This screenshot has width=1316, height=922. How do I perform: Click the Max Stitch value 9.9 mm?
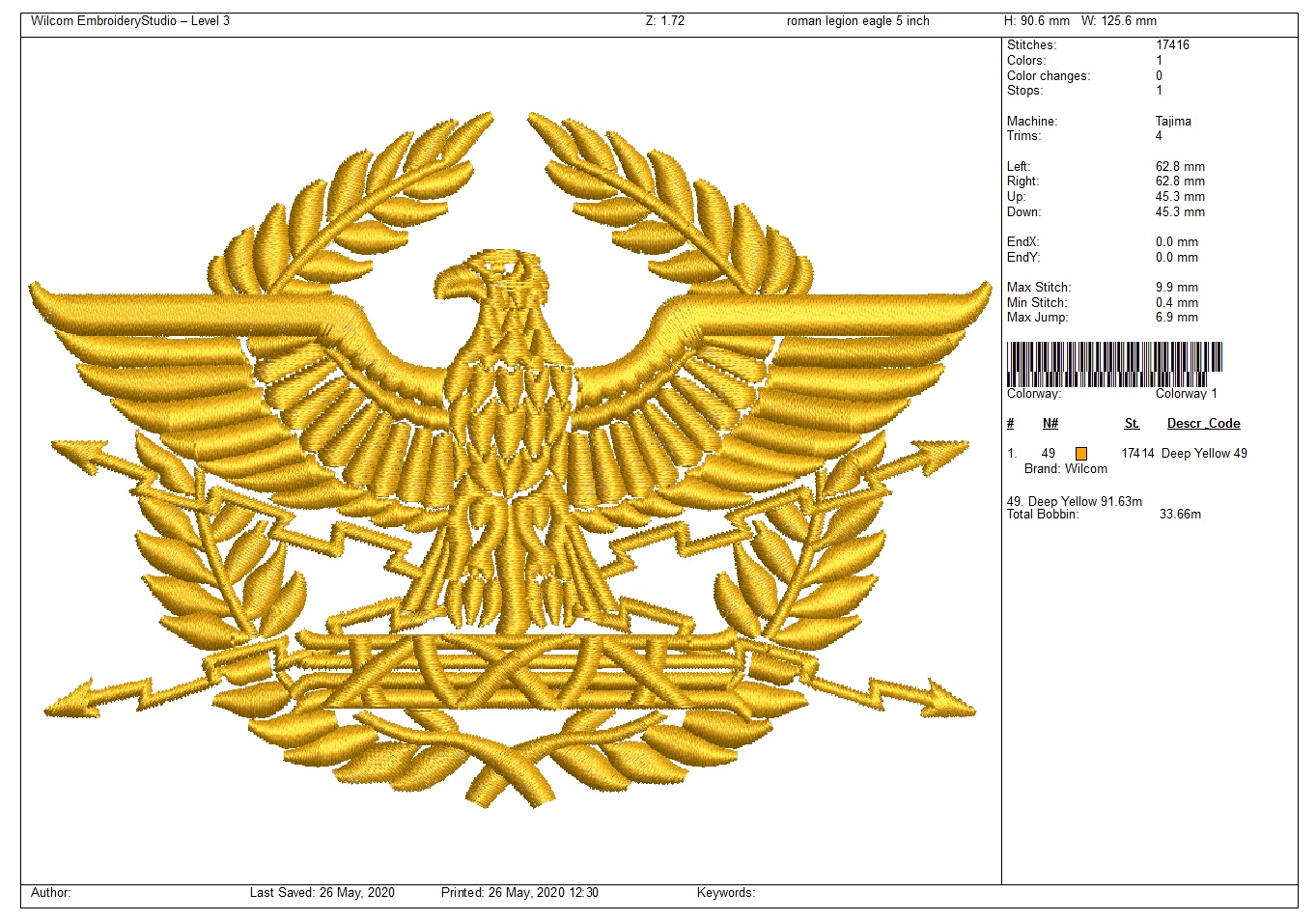tap(1176, 288)
